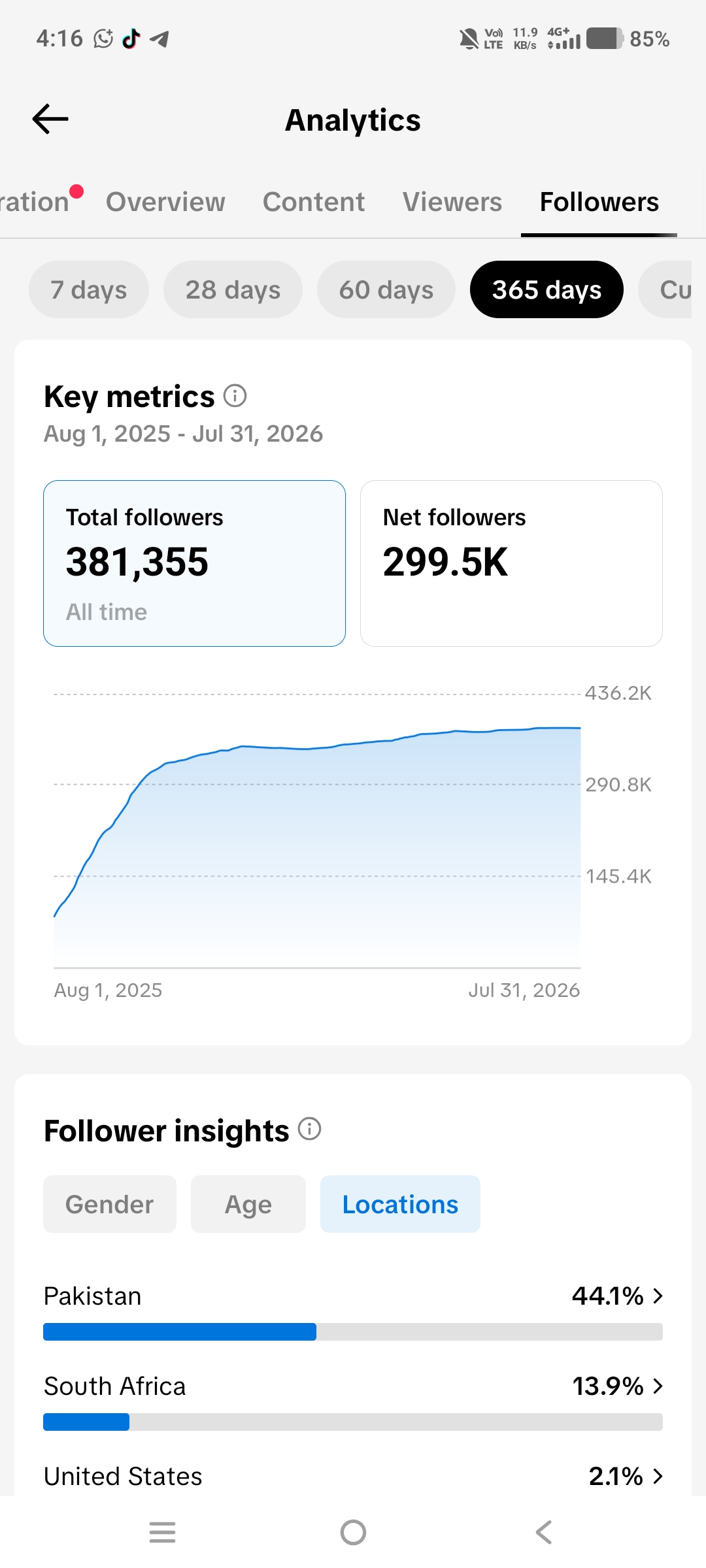Image resolution: width=706 pixels, height=1568 pixels.
Task: Expand Pakistan location details chevron
Action: coord(658,1296)
